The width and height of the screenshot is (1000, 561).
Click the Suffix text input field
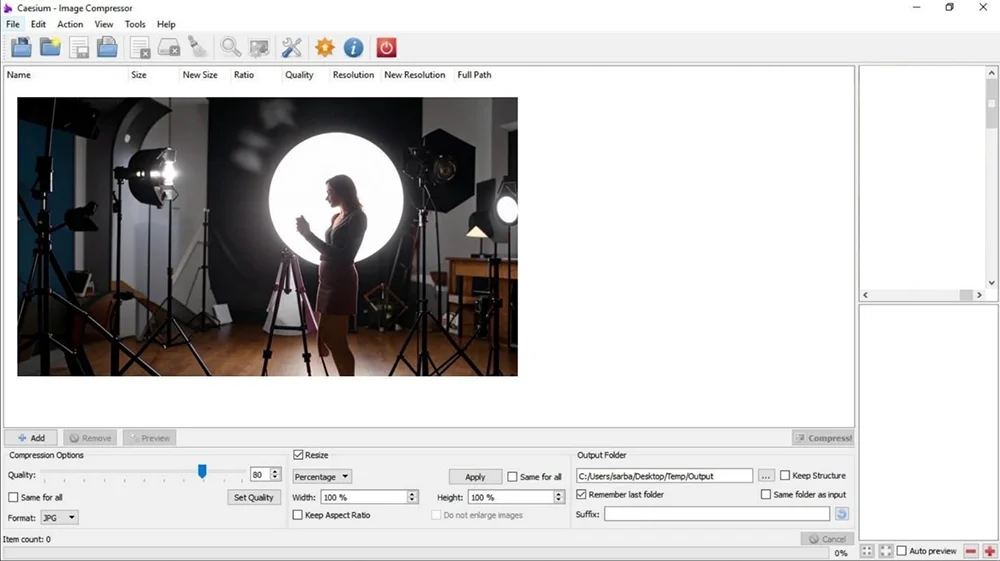[716, 514]
